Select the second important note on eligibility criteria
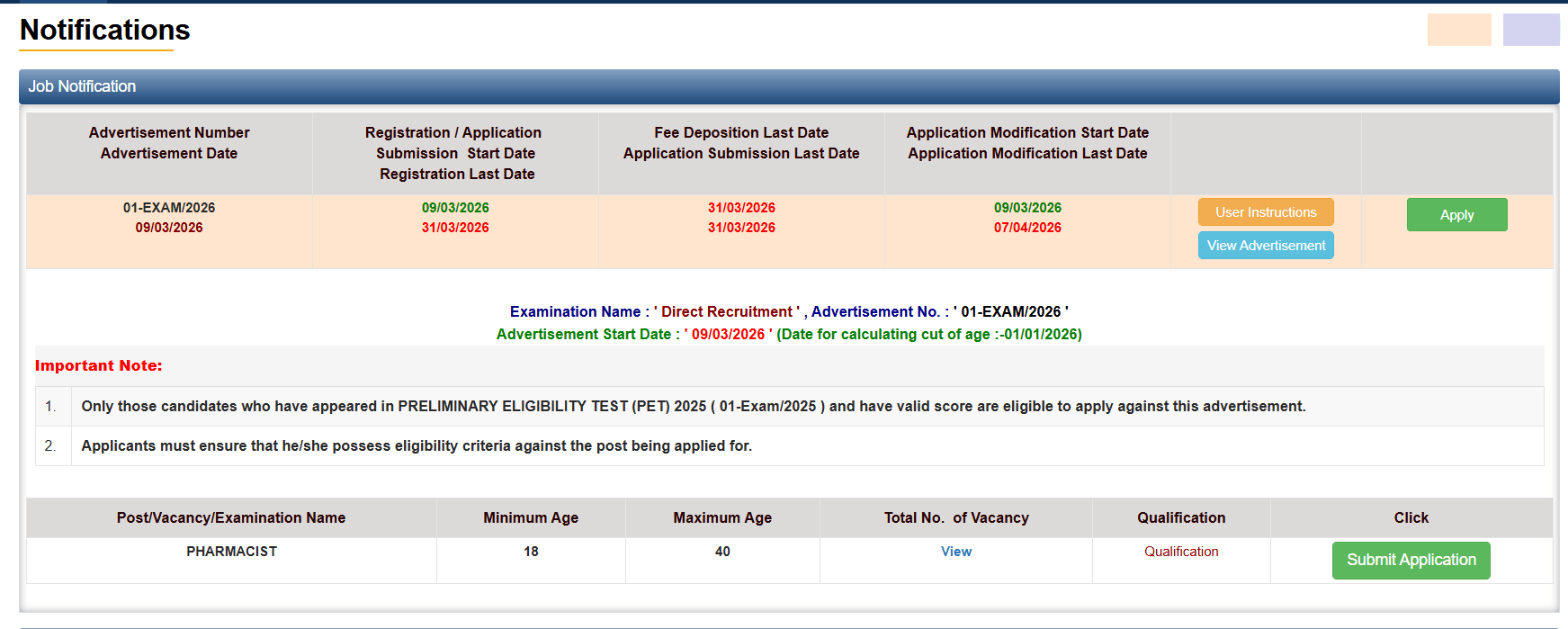1568x629 pixels. click(x=417, y=446)
